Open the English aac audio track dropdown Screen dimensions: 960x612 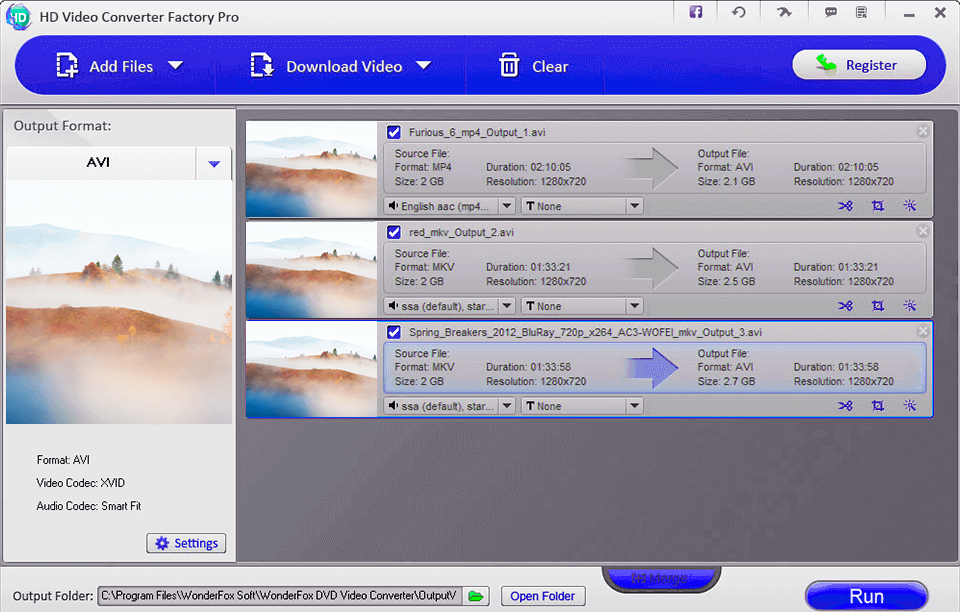[506, 205]
